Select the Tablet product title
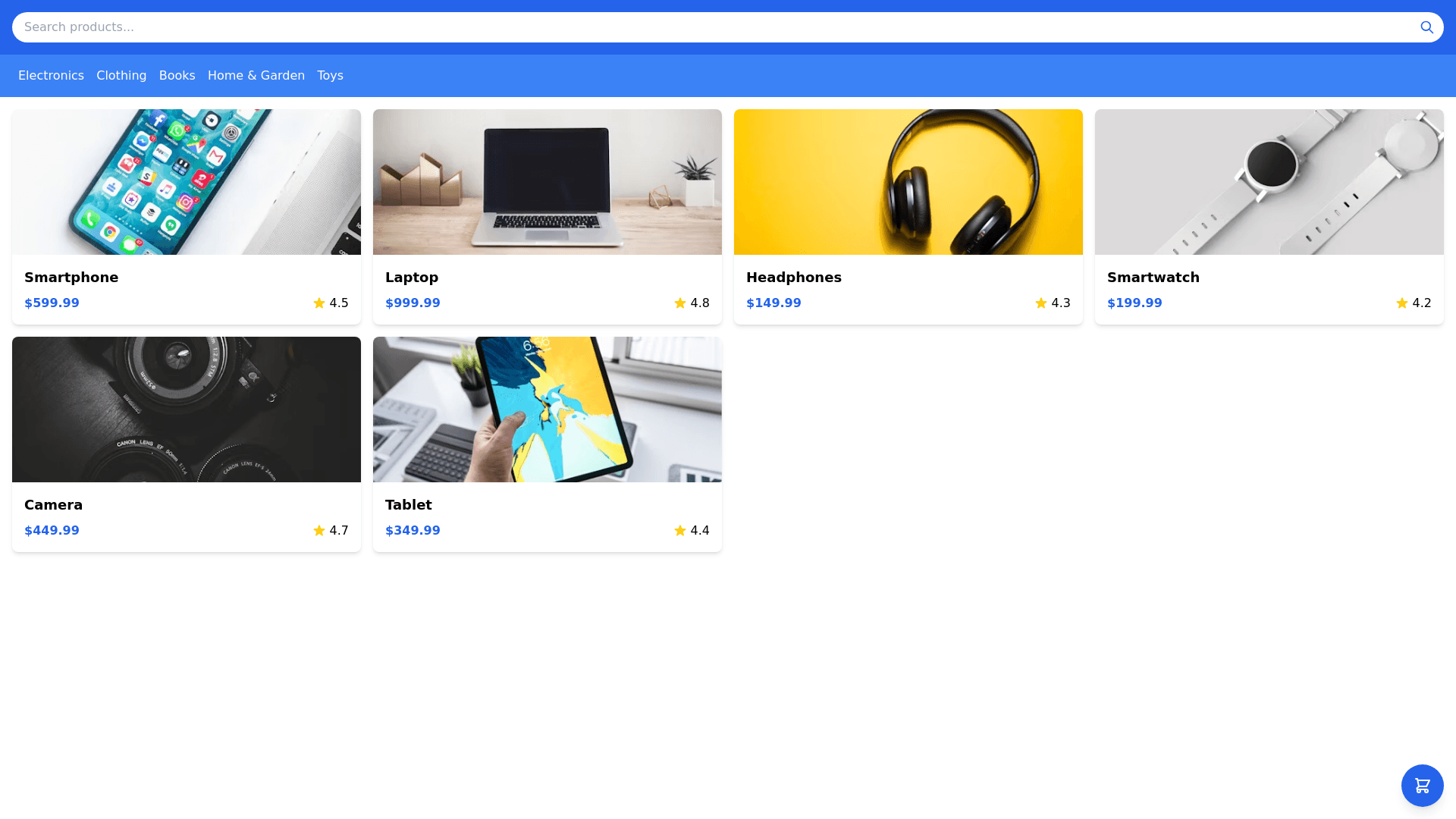 pyautogui.click(x=408, y=505)
